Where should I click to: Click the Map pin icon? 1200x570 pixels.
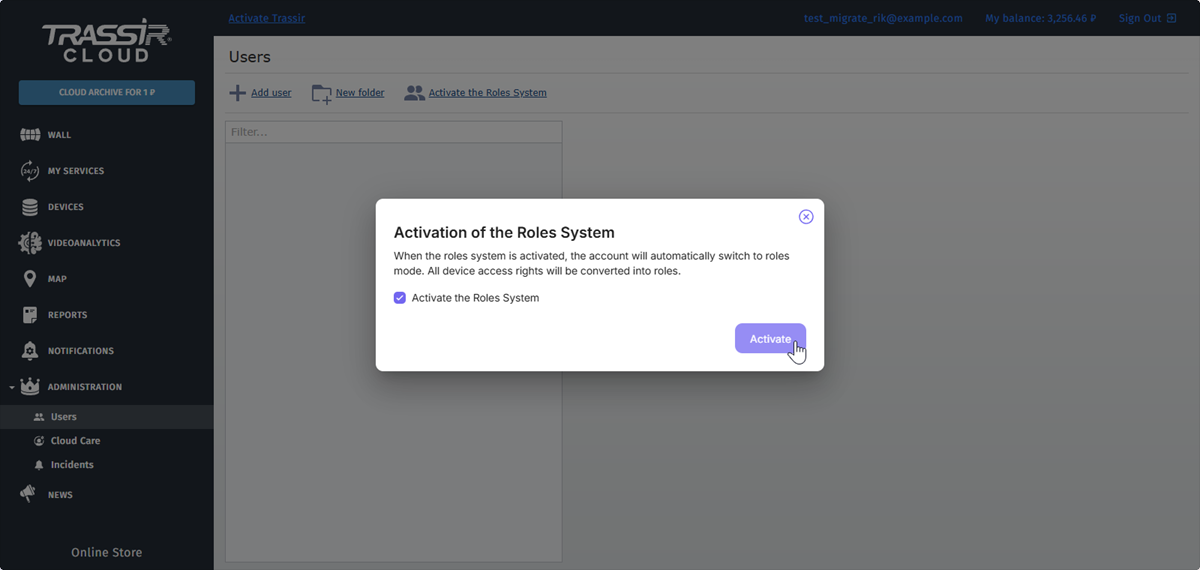[x=30, y=279]
